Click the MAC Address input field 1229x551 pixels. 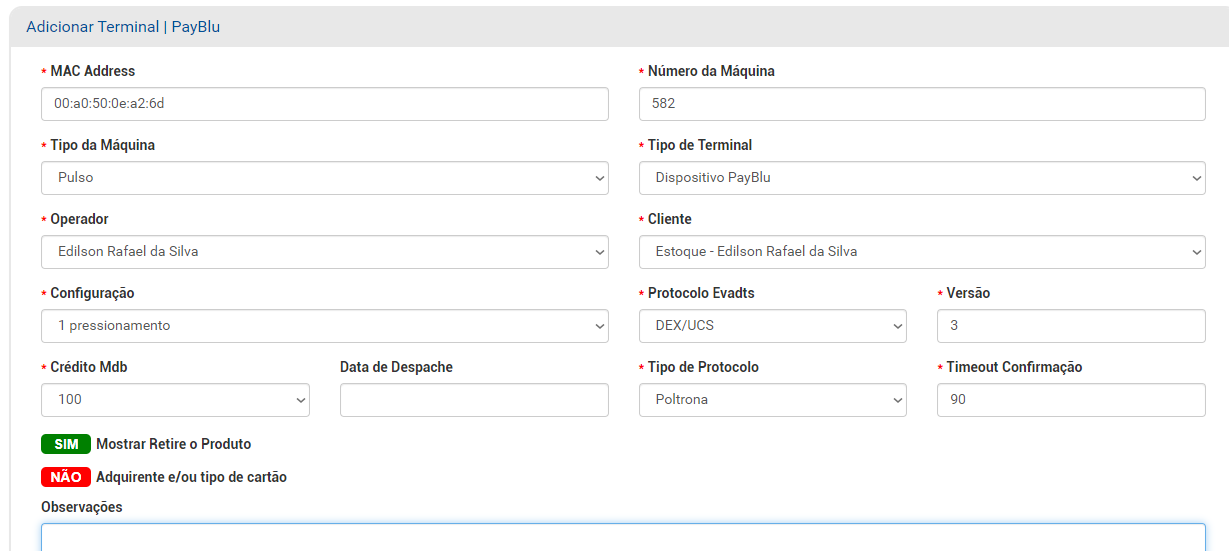tap(325, 104)
